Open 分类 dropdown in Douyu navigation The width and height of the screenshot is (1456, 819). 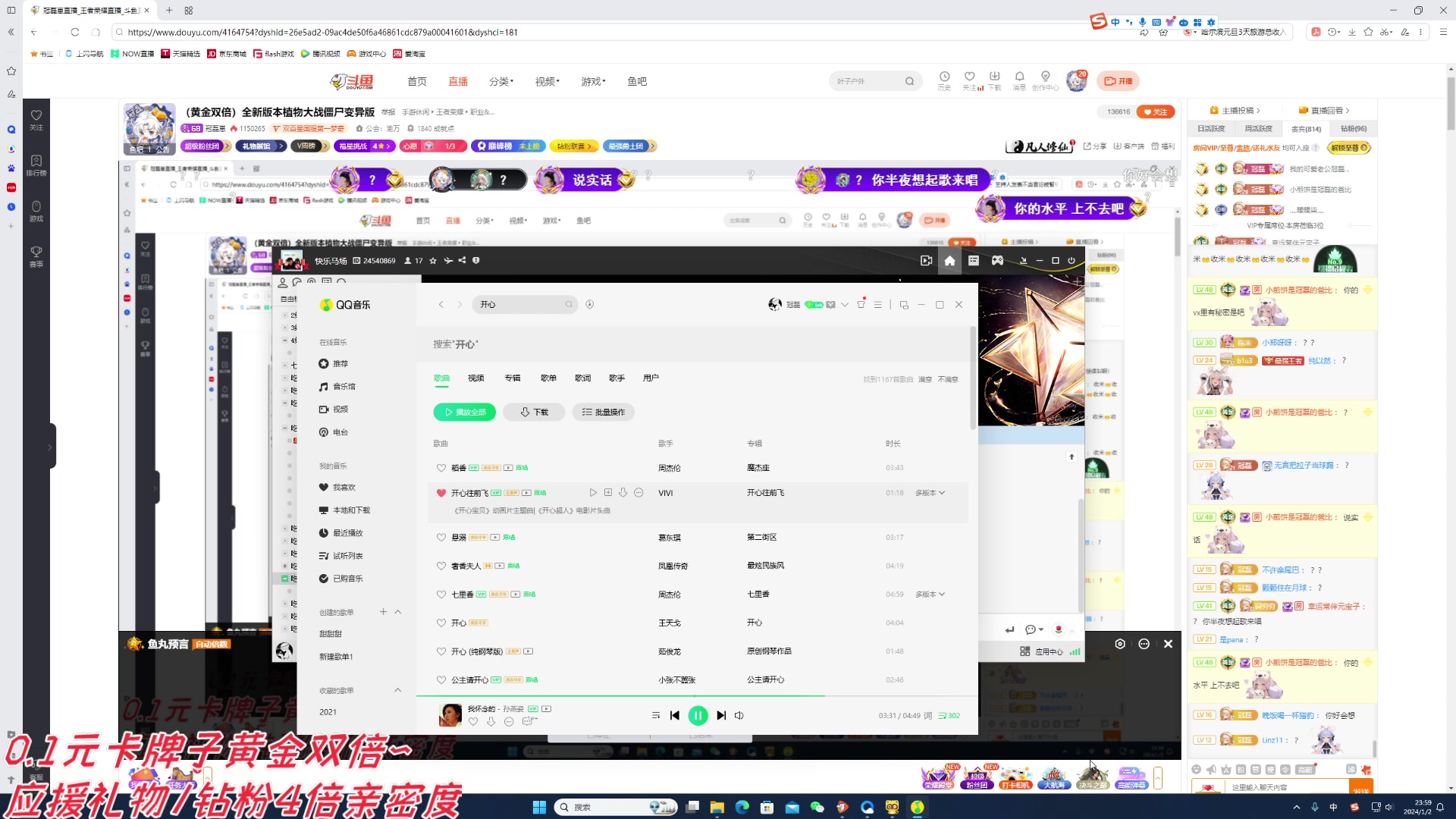(x=501, y=81)
